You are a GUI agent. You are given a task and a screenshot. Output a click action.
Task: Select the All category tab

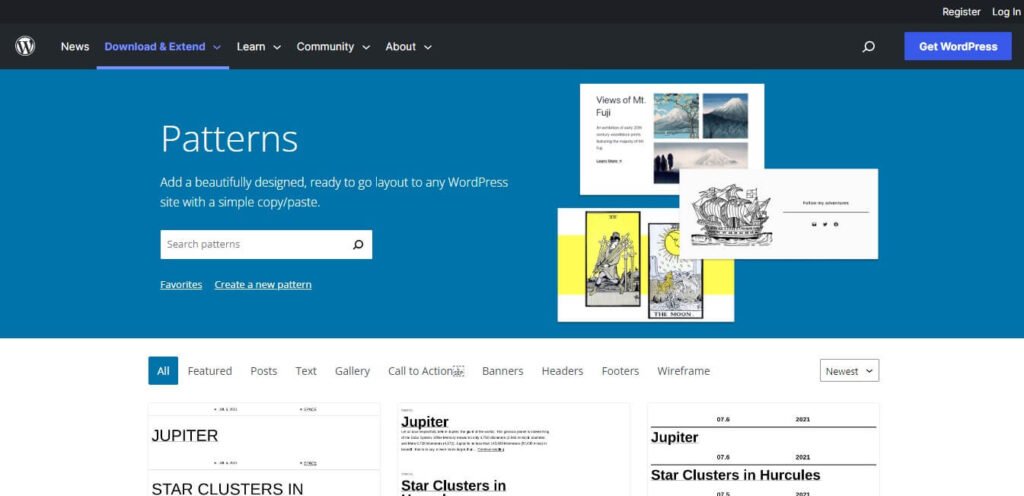click(163, 371)
